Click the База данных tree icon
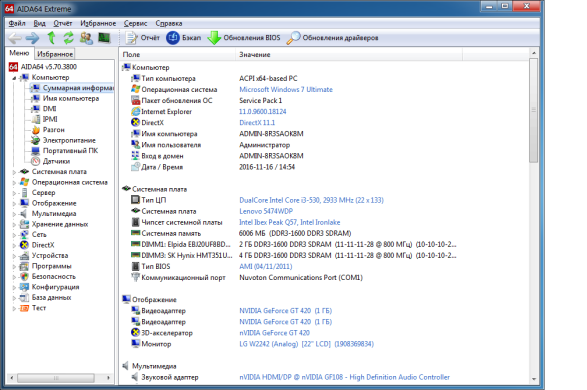 tap(24, 297)
